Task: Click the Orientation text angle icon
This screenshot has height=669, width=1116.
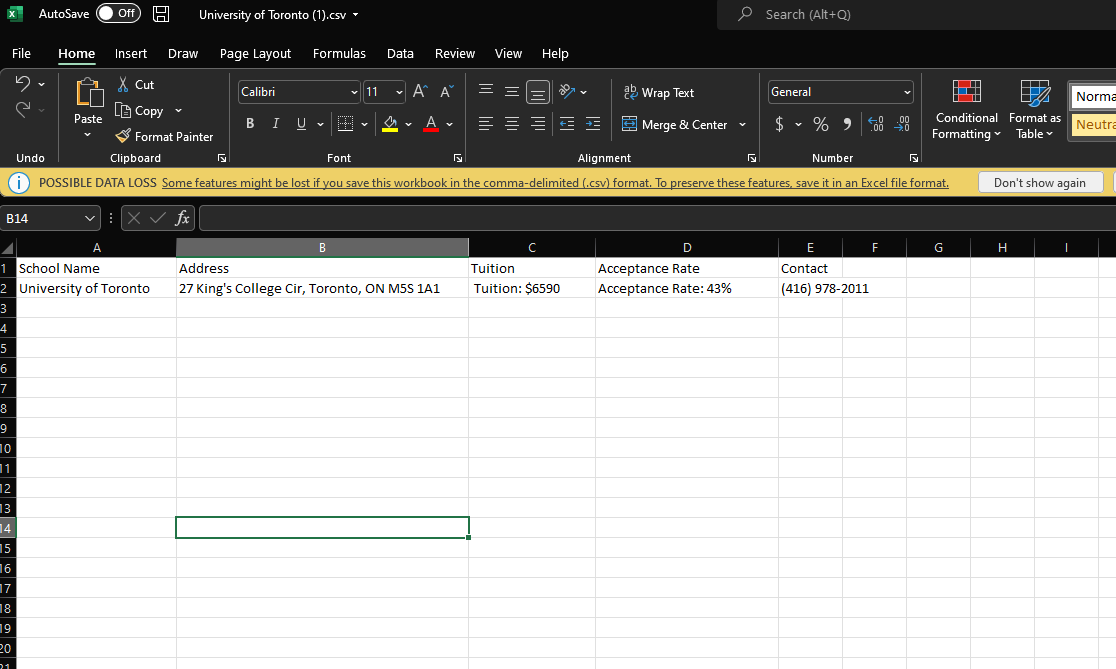Action: 567,91
